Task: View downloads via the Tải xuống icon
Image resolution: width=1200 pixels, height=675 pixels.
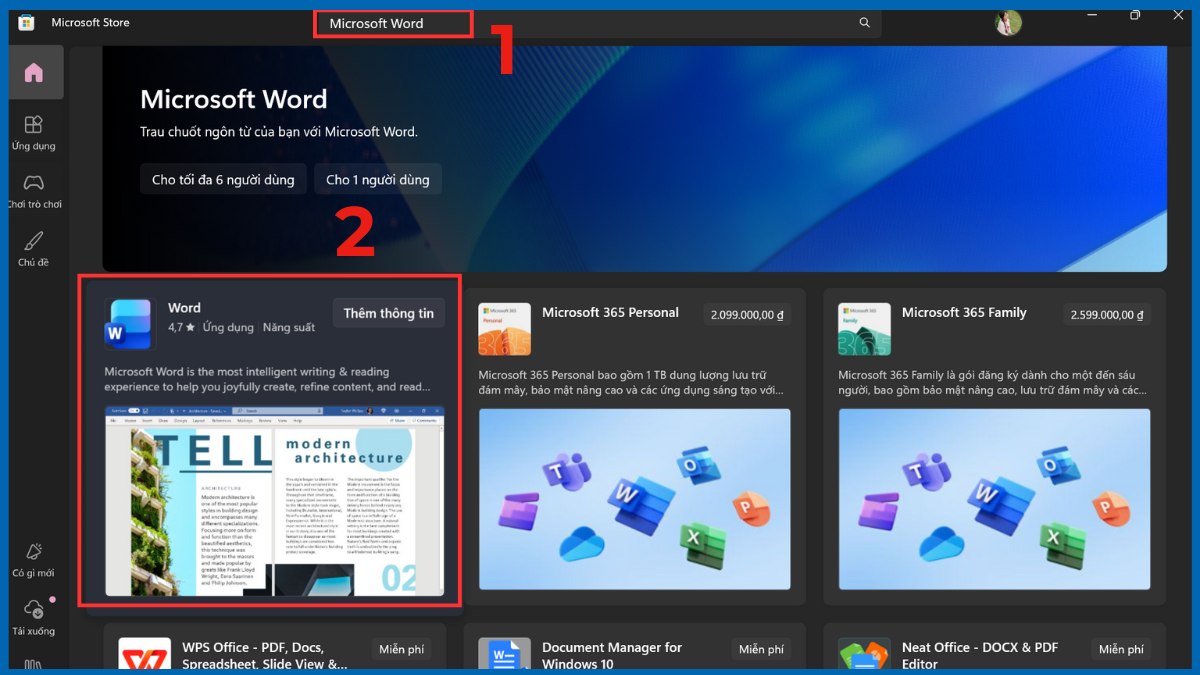Action: (x=35, y=617)
